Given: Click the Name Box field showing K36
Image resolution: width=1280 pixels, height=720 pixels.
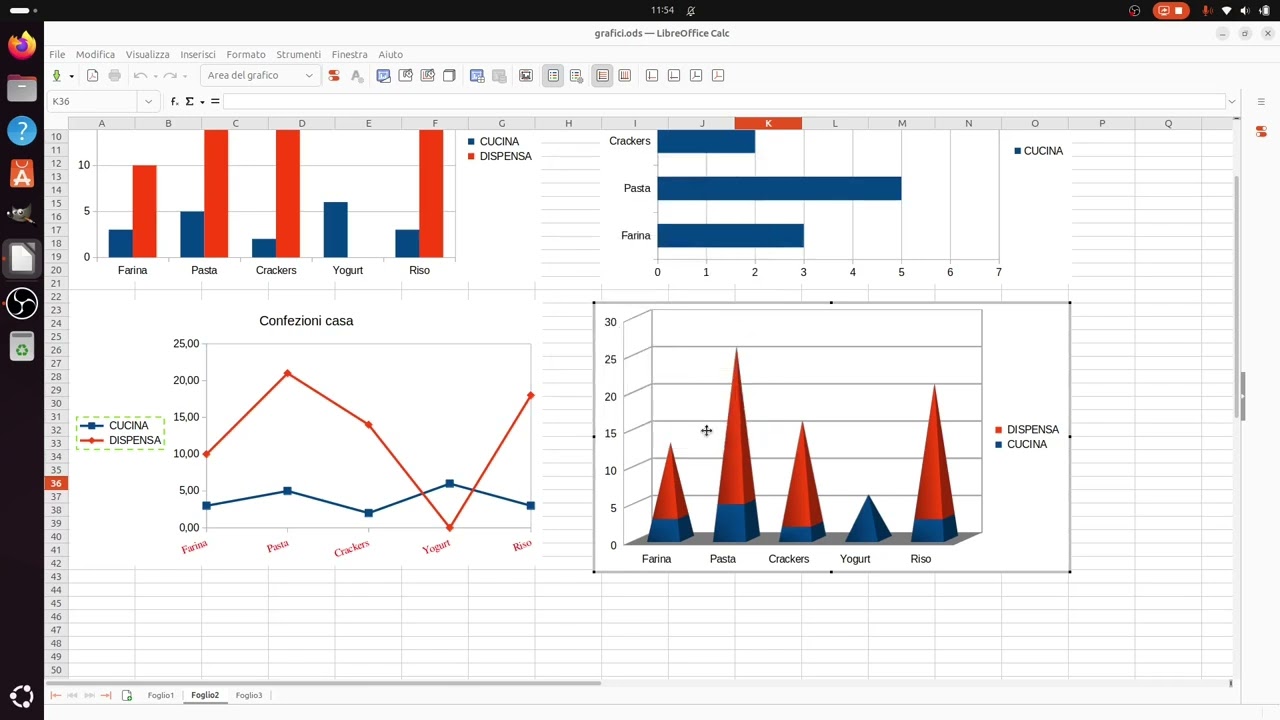Looking at the screenshot, I should (x=93, y=101).
